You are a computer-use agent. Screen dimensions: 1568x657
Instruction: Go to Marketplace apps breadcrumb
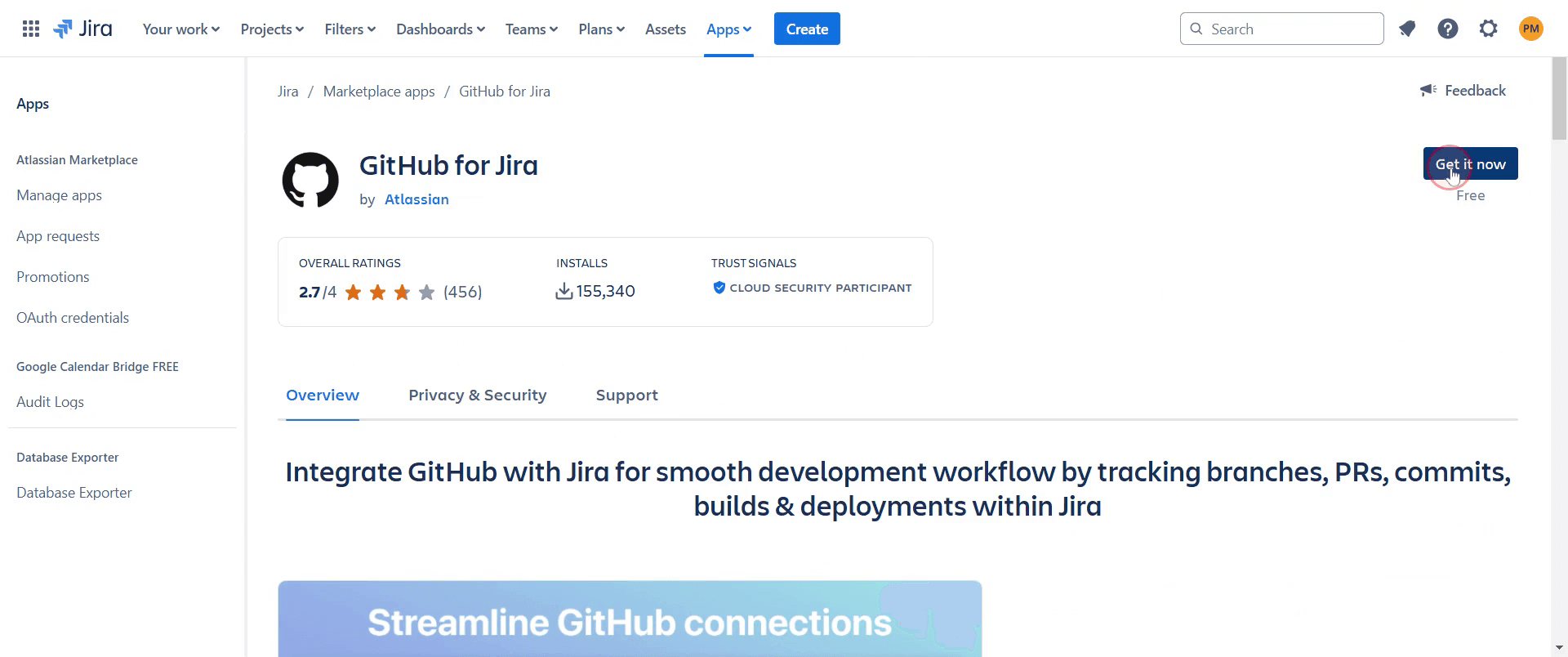pyautogui.click(x=379, y=92)
